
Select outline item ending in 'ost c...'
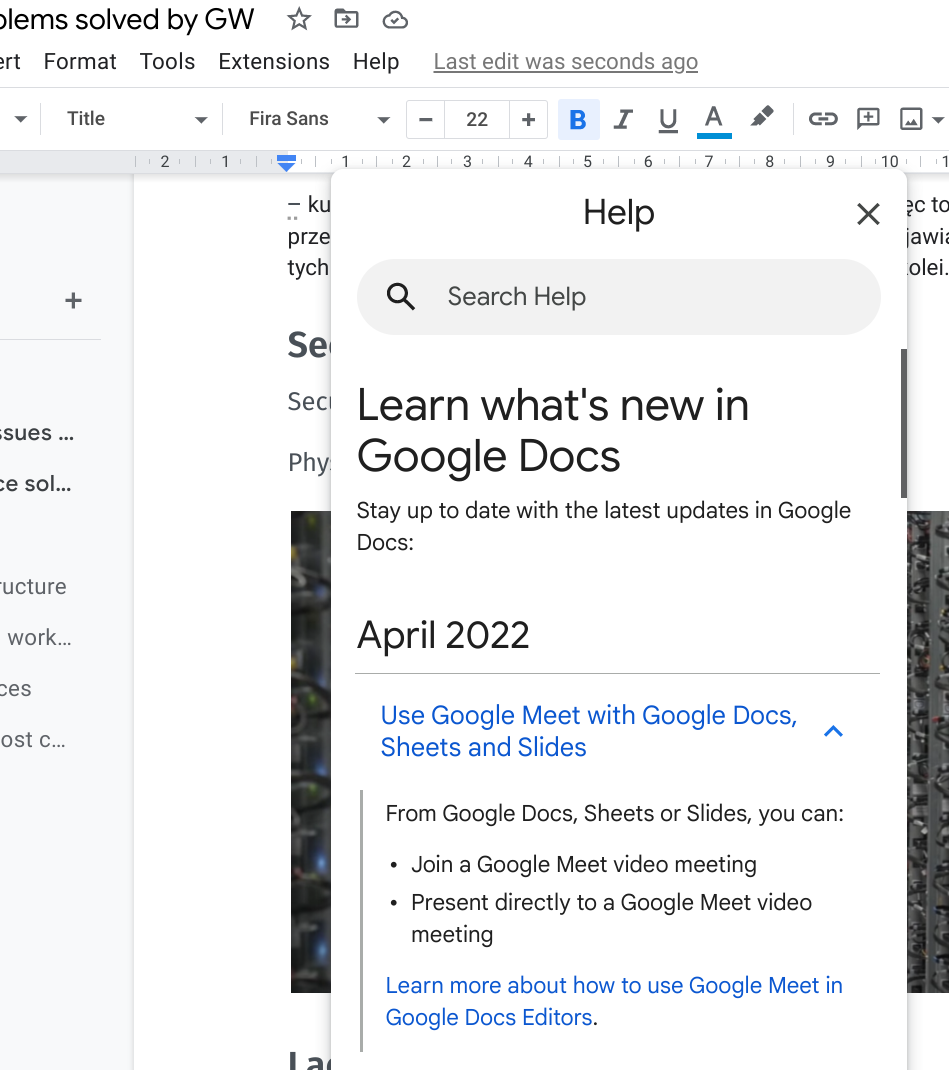pos(33,740)
